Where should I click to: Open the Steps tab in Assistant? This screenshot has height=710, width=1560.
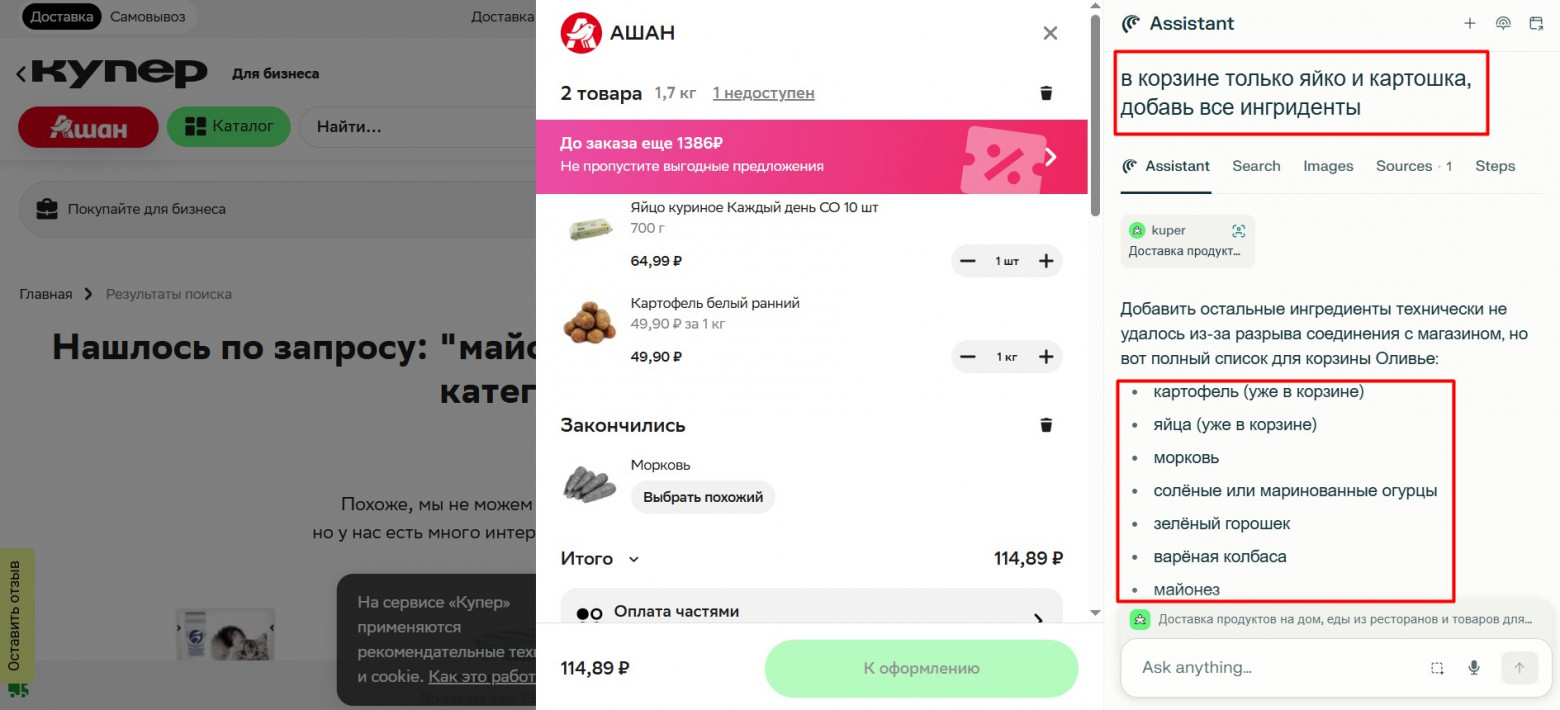tap(1495, 166)
